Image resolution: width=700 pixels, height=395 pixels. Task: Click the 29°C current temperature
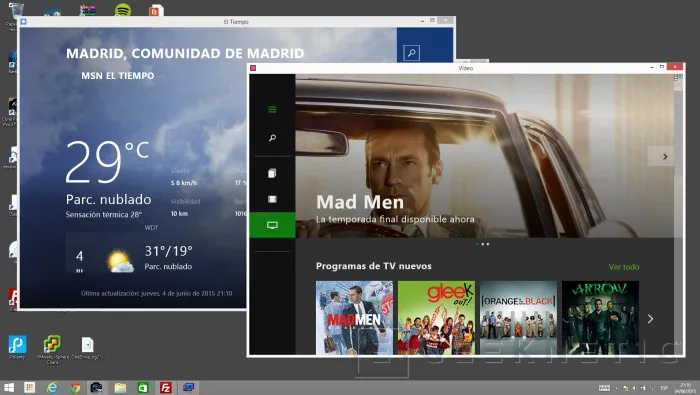(107, 162)
